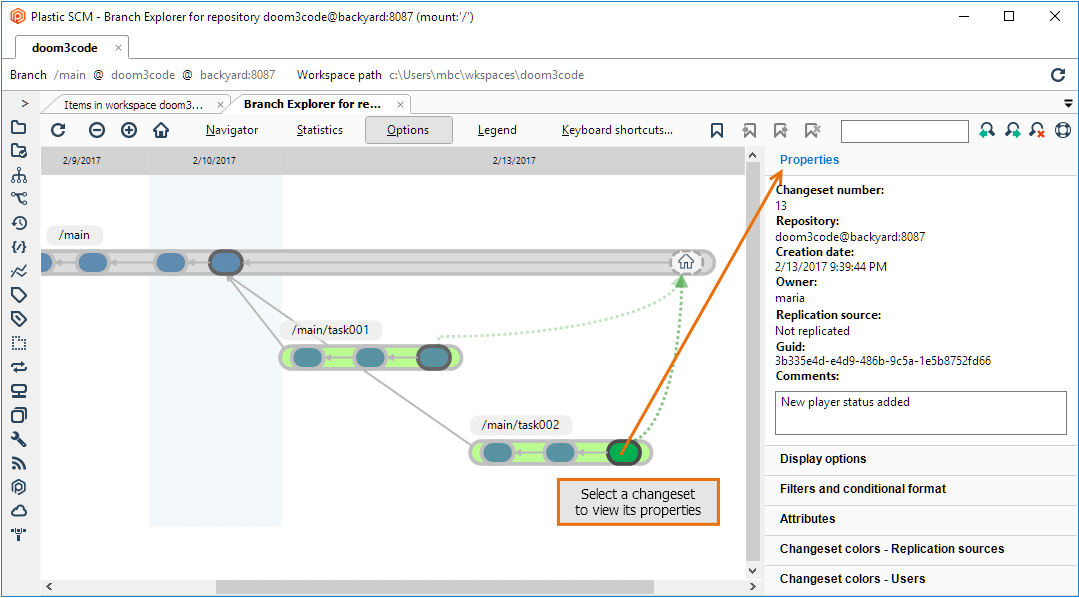Screen dimensions: 1079x598
Task: Click the zoom out magnifier icon
Action: pyautogui.click(x=96, y=130)
